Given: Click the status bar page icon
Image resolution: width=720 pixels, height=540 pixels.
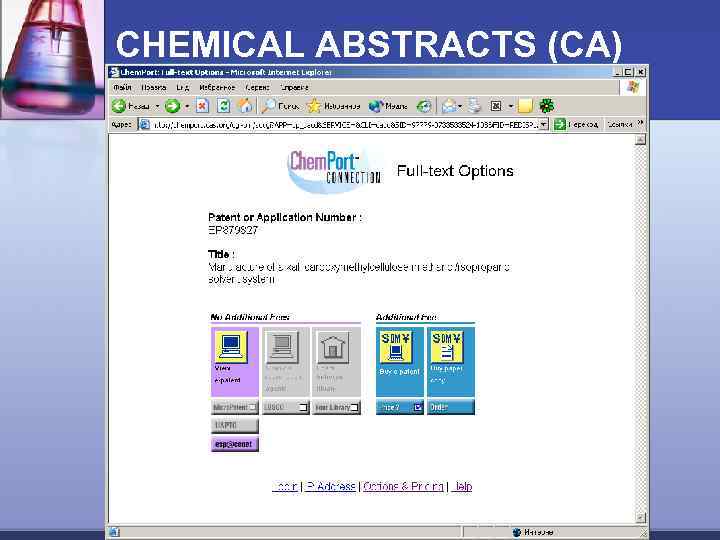Looking at the screenshot, I should coord(114,532).
